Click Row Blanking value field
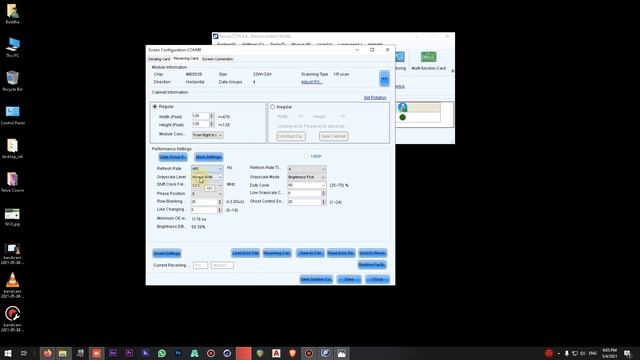Viewport: 640px width, 360px height. click(x=207, y=202)
